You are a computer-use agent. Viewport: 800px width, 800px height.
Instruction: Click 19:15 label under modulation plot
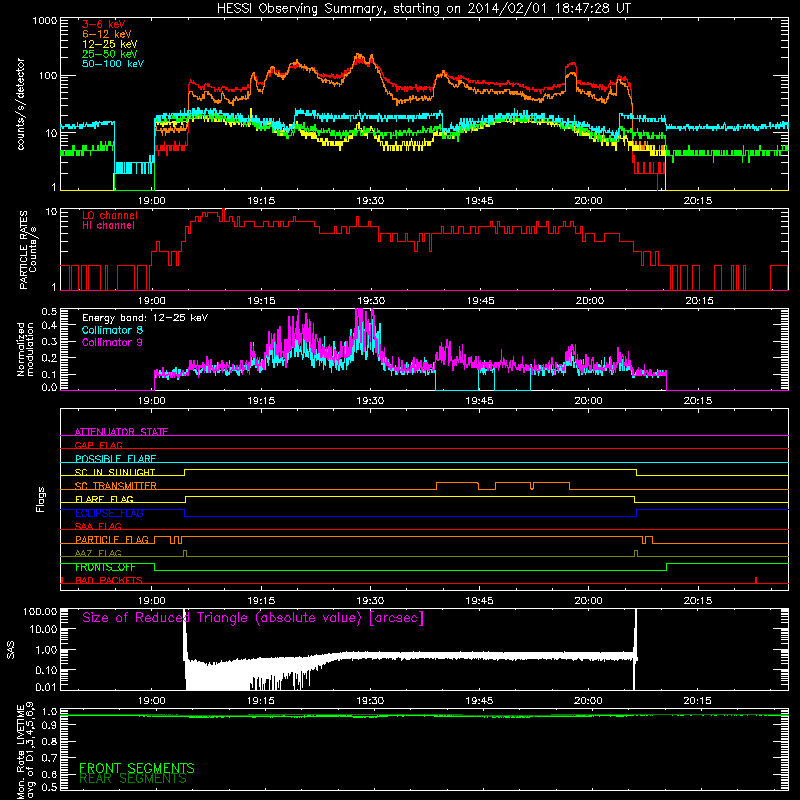click(x=261, y=401)
